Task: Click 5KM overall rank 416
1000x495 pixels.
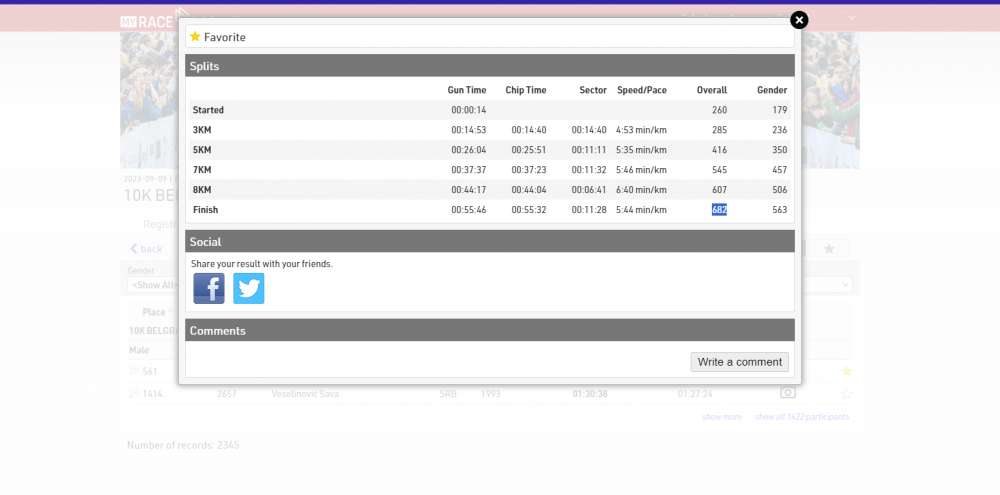Action: click(x=719, y=150)
